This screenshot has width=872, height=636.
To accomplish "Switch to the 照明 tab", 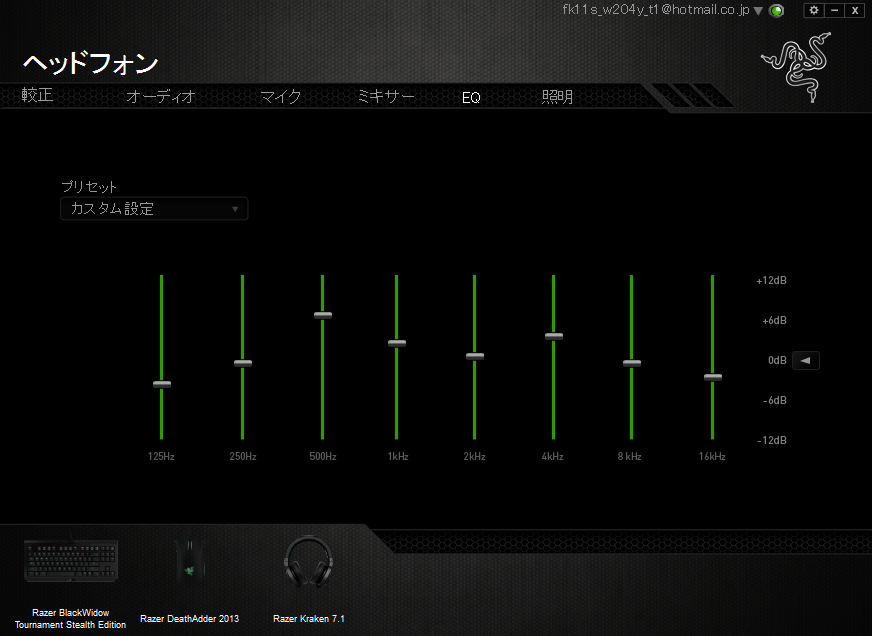I will (x=557, y=97).
